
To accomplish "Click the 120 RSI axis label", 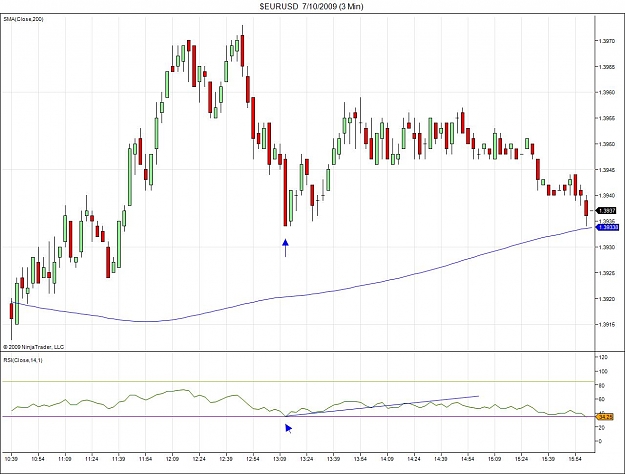I will (x=603, y=357).
